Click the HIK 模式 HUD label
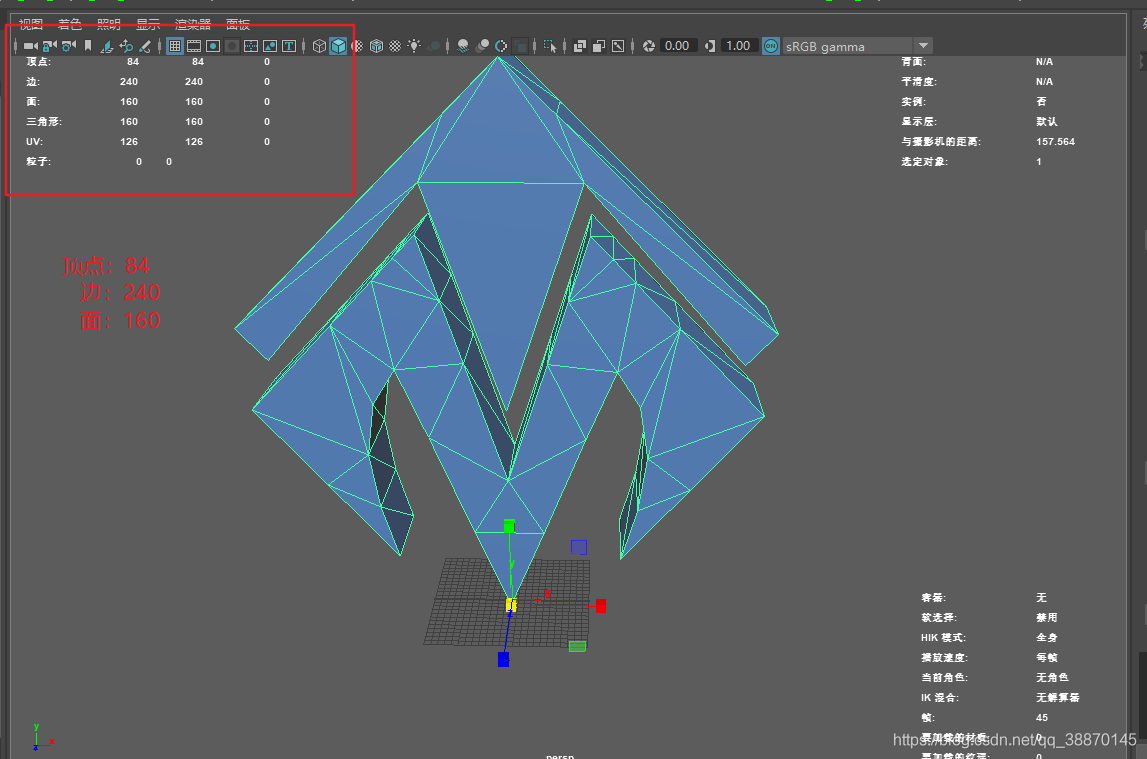Image resolution: width=1147 pixels, height=759 pixels. pyautogui.click(x=943, y=637)
